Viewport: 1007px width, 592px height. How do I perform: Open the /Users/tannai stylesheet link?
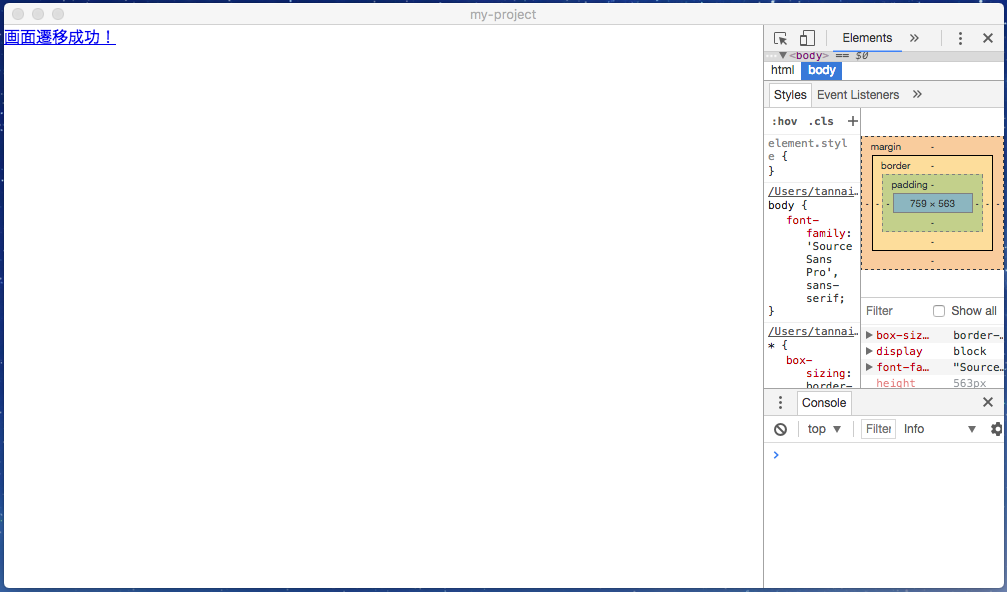(811, 190)
